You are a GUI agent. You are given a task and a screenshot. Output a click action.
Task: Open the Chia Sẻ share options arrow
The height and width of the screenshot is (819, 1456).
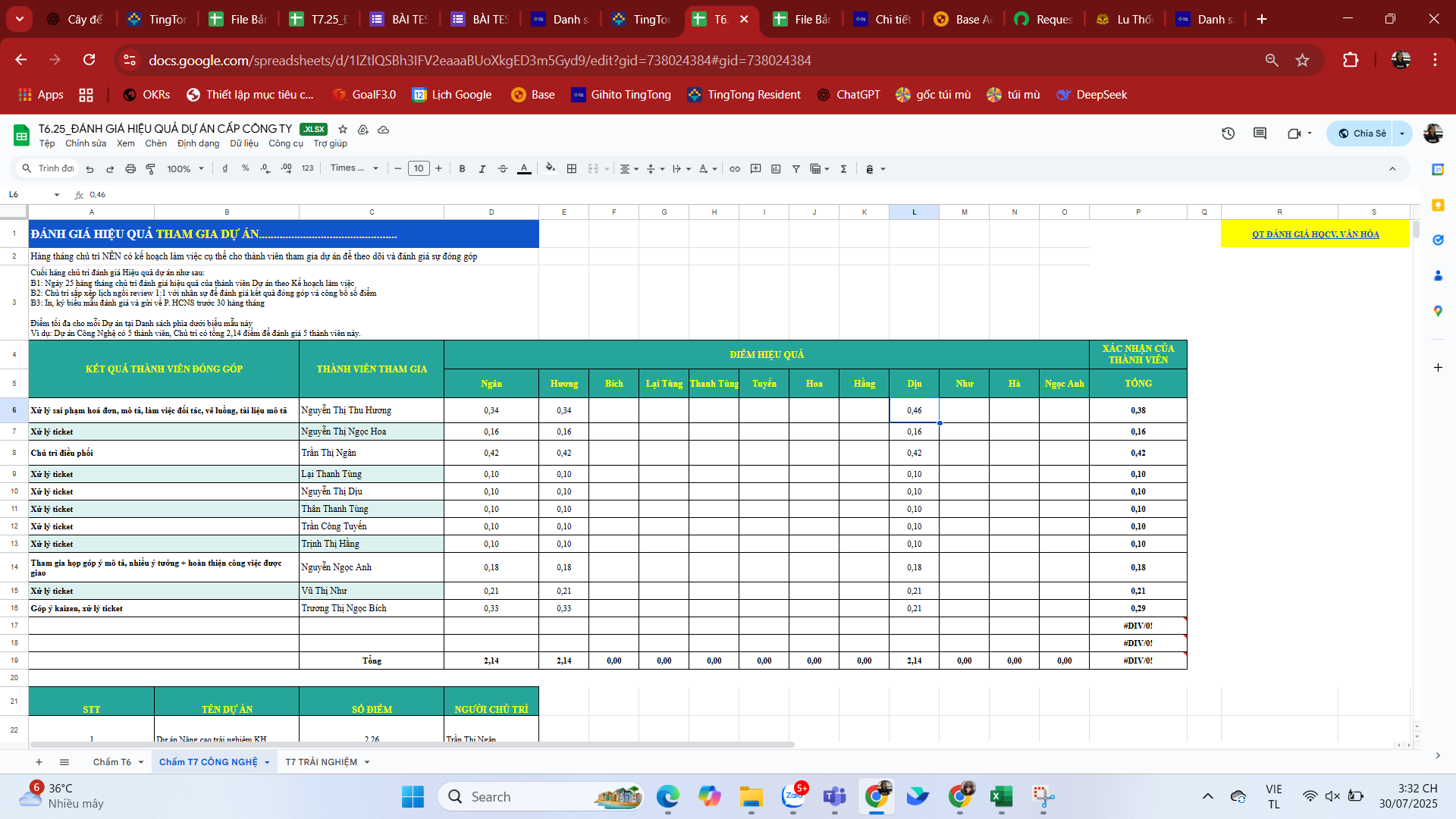coord(1402,133)
